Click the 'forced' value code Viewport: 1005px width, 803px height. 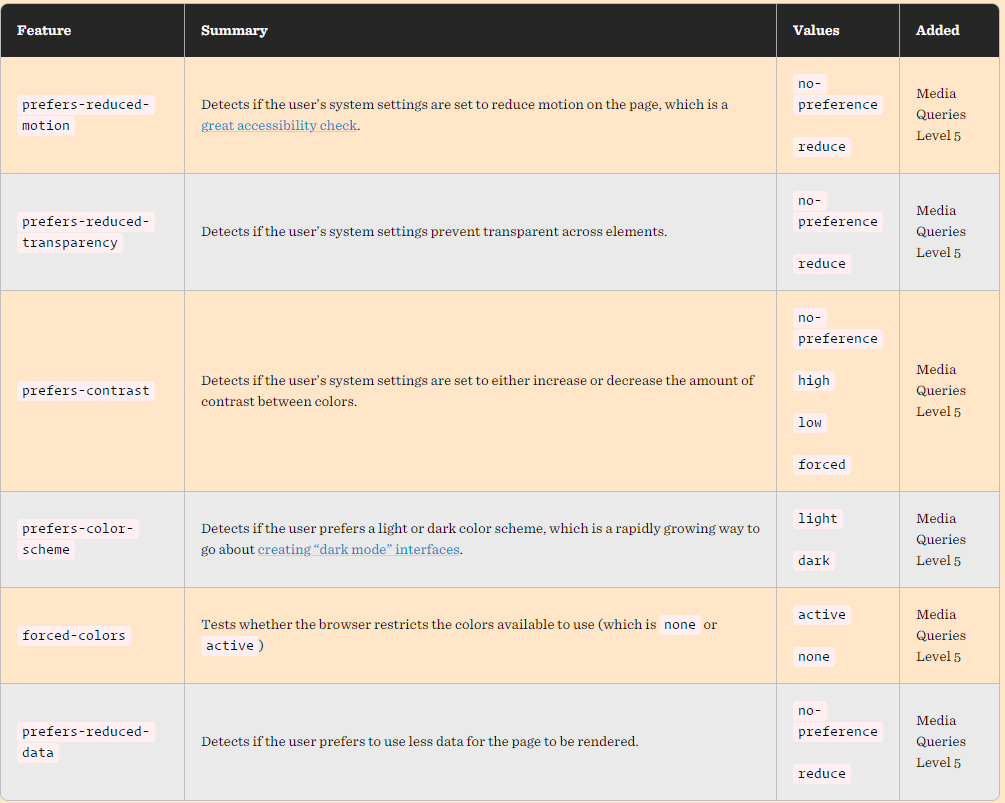point(822,465)
